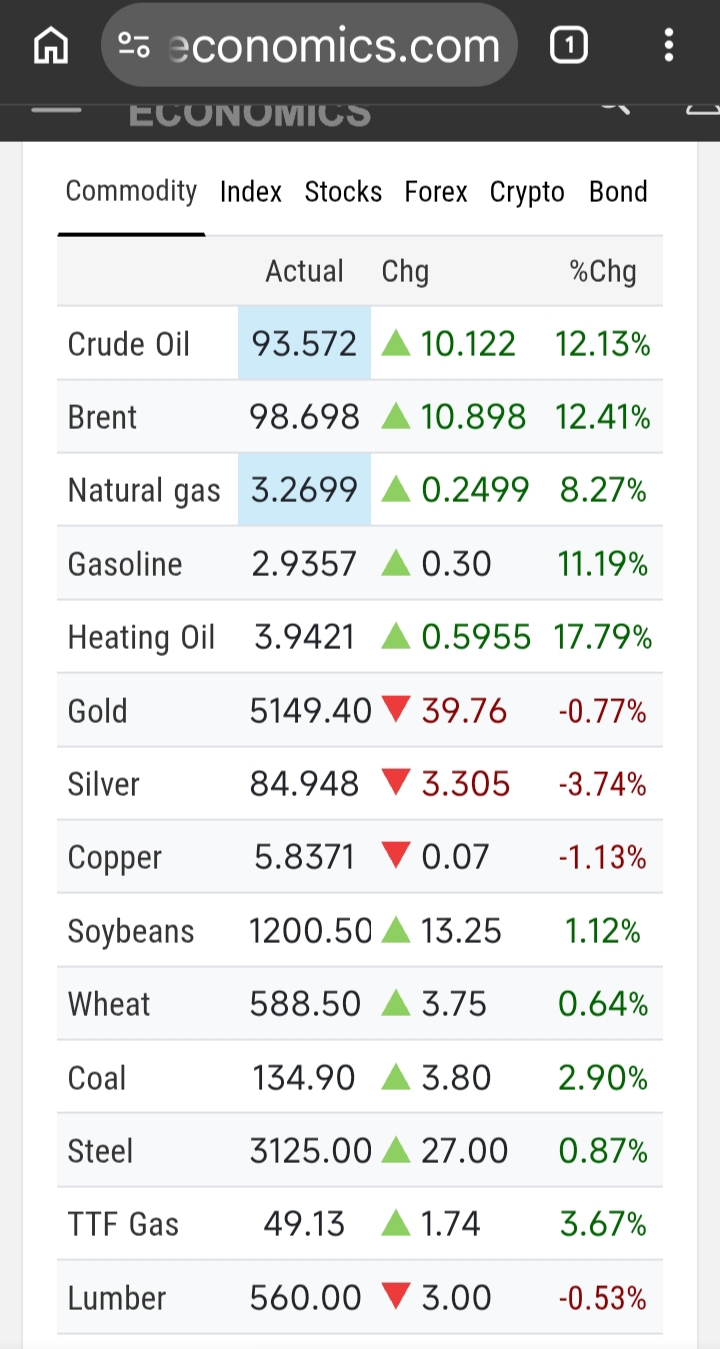
Task: Switch to the Stocks tab
Action: pyautogui.click(x=343, y=192)
